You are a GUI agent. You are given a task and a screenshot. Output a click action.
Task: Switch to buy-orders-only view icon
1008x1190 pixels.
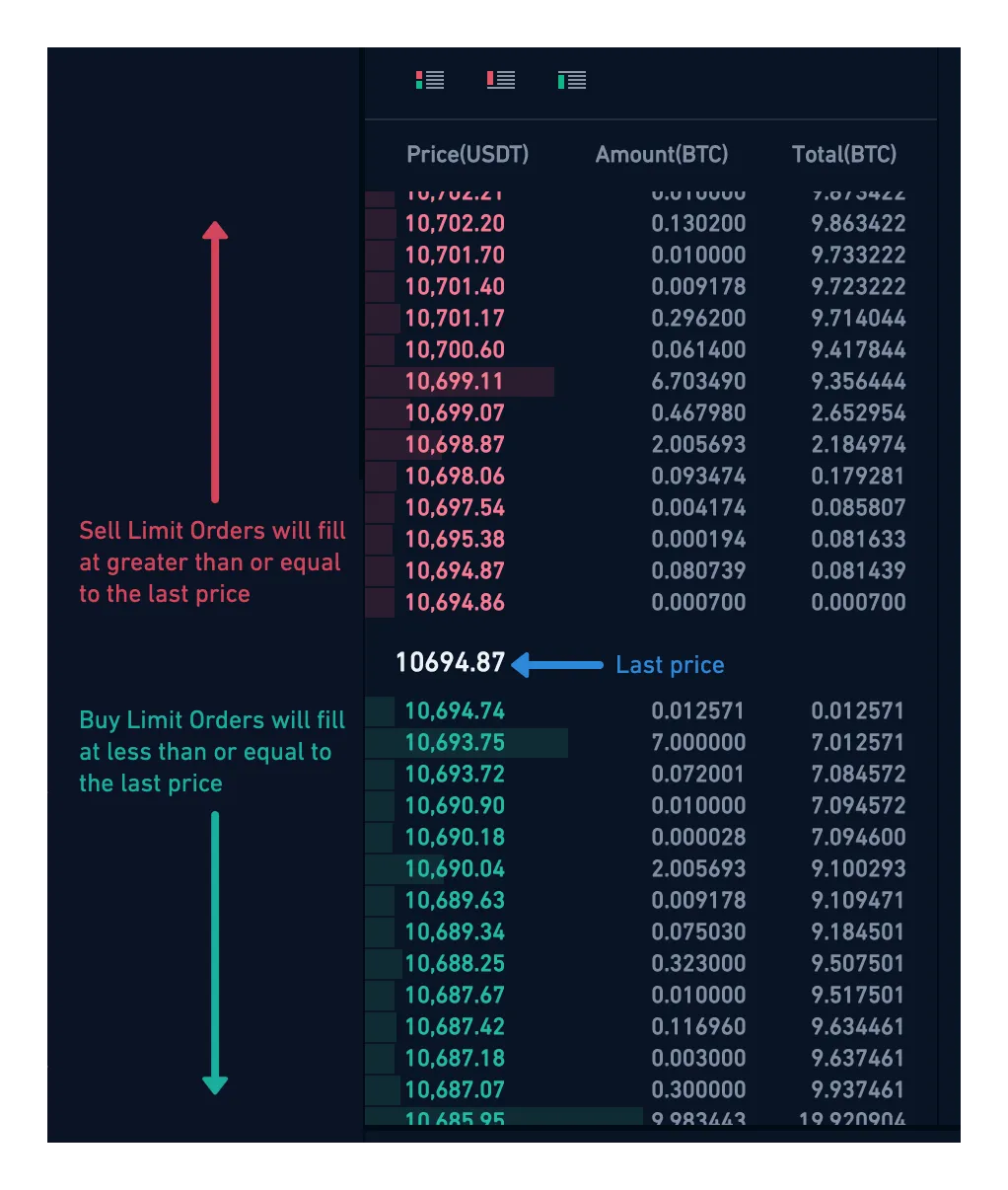[572, 80]
